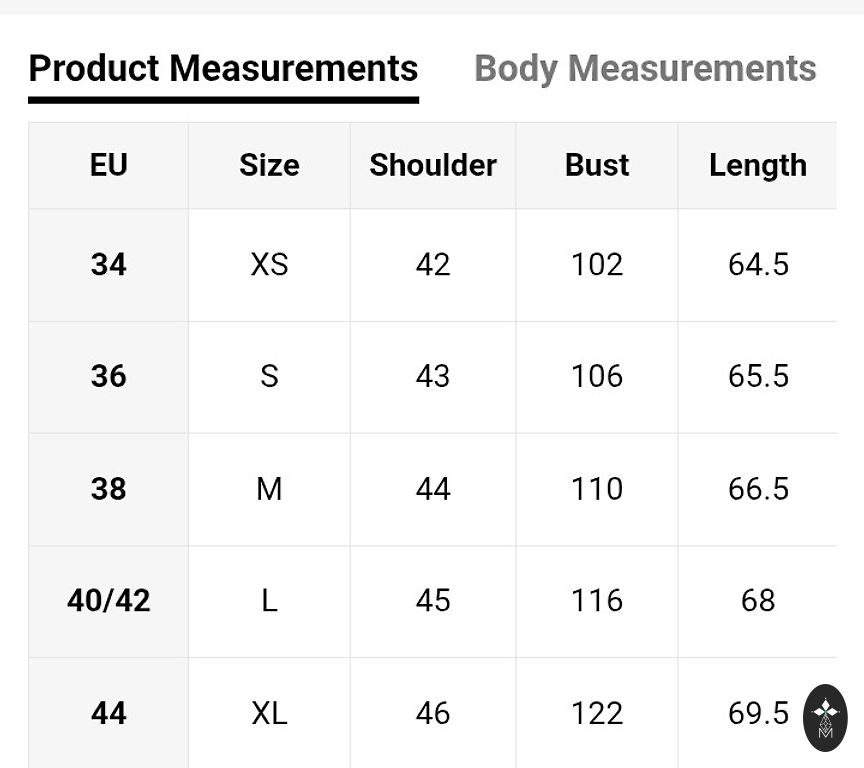
Task: Click the EU column header
Action: [x=109, y=165]
